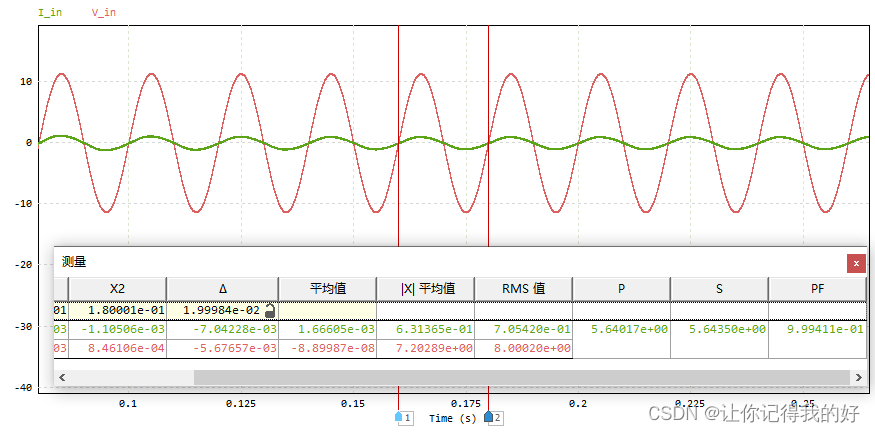The height and width of the screenshot is (432, 875).
Task: Click the S column header
Action: pos(719,289)
